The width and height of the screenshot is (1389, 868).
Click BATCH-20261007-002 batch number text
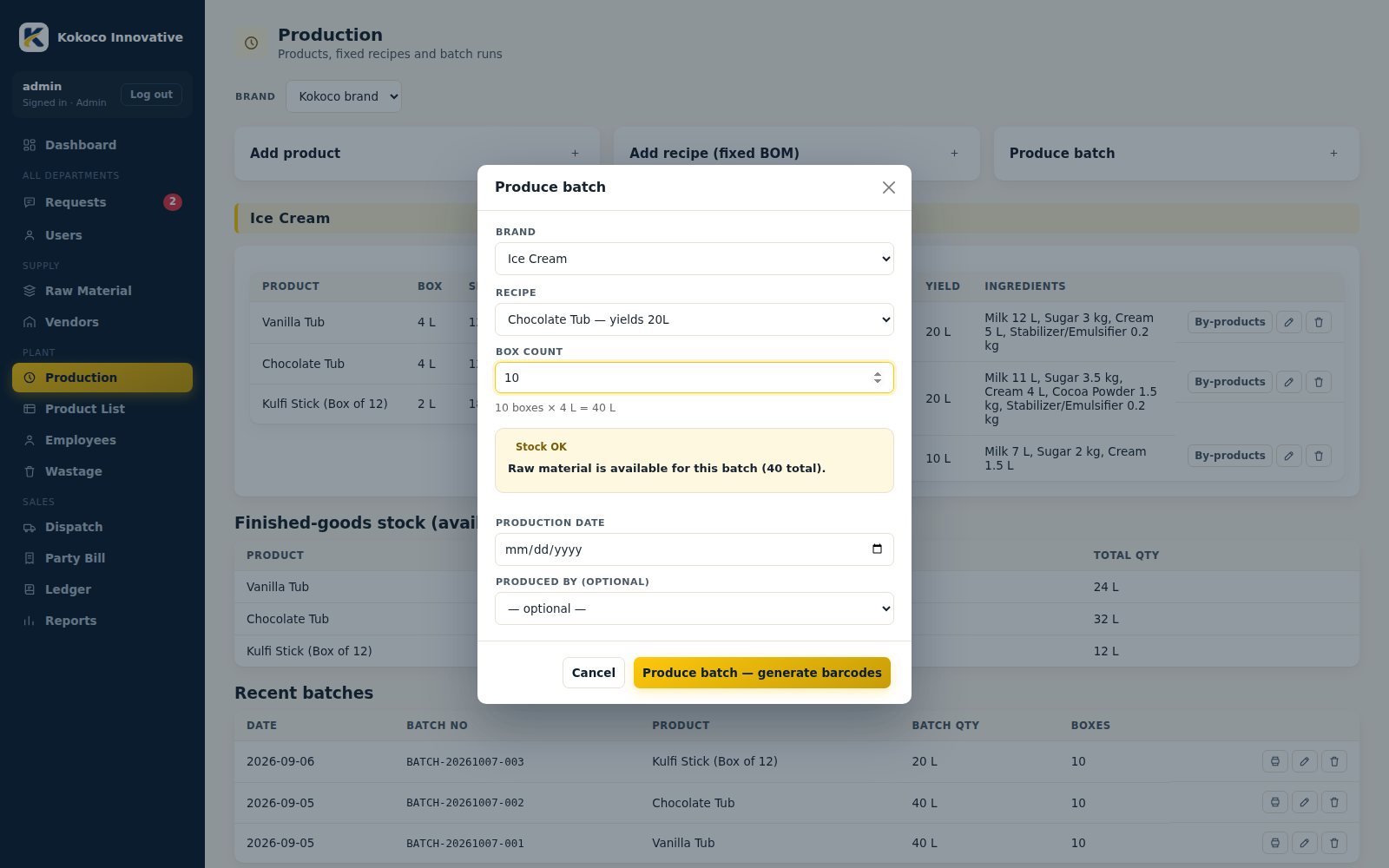(x=465, y=803)
